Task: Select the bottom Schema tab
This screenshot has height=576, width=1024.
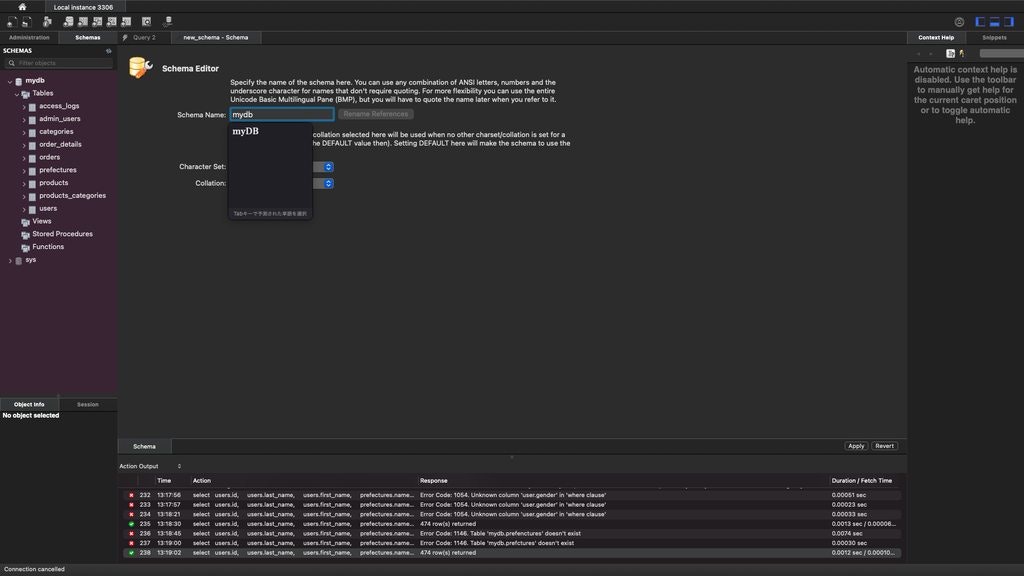Action: 144,447
